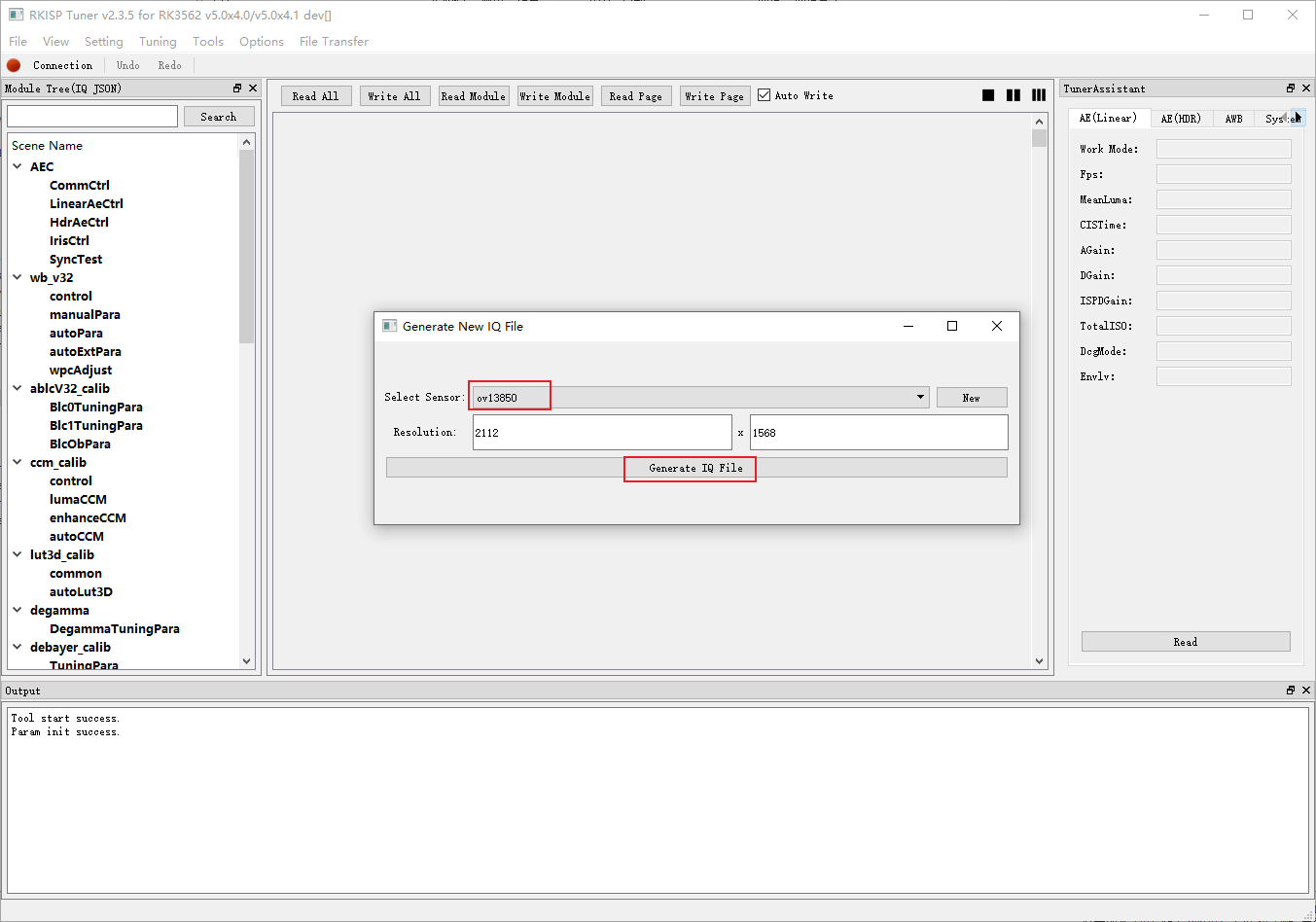Select DegammaTuningPara in the module tree
Image resolution: width=1316 pixels, height=922 pixels.
(x=115, y=628)
